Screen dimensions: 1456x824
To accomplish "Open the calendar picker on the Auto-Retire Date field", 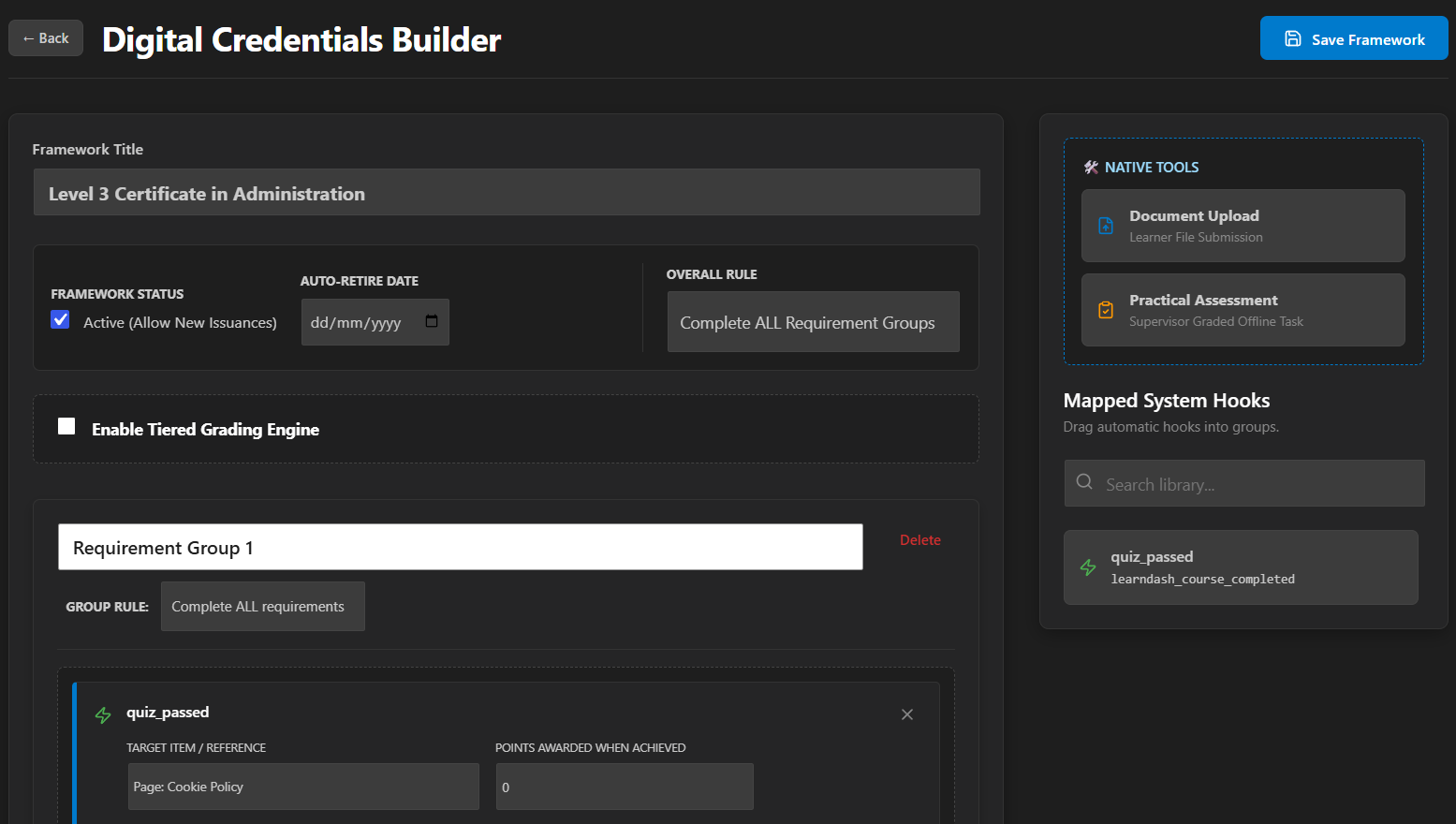I will coord(432,321).
